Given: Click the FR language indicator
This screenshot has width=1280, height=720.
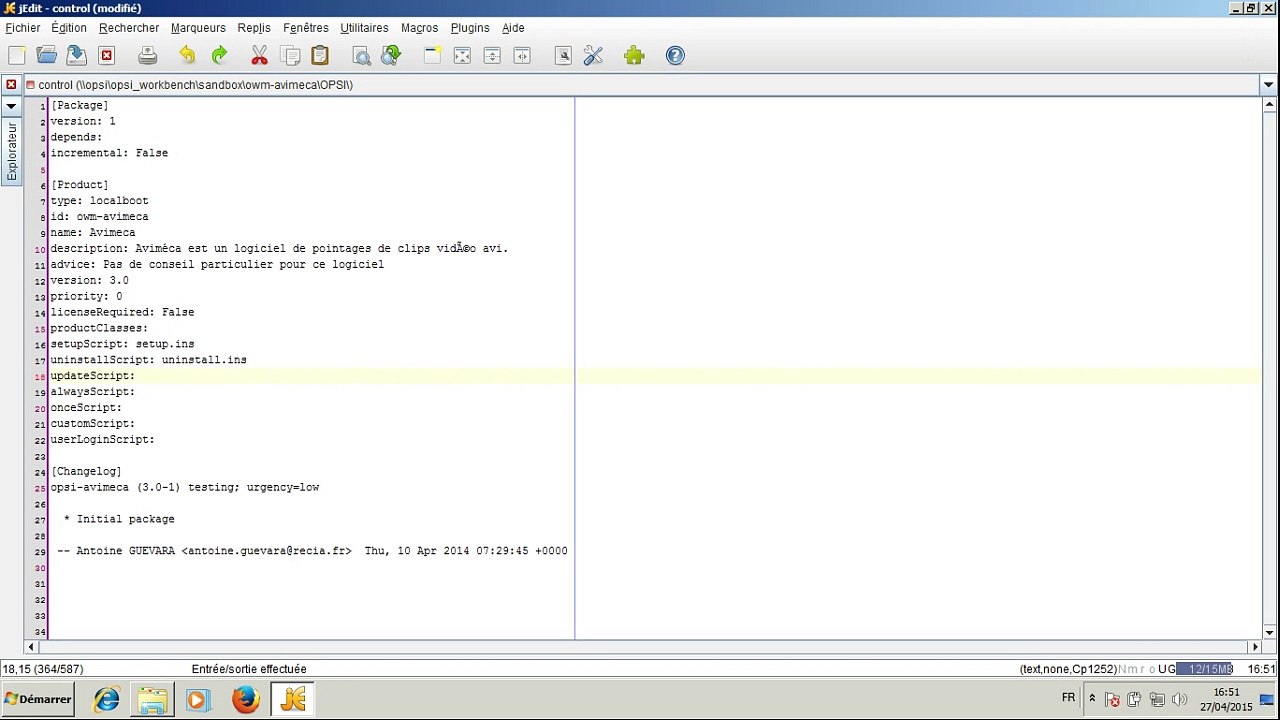Looking at the screenshot, I should coord(1068,698).
